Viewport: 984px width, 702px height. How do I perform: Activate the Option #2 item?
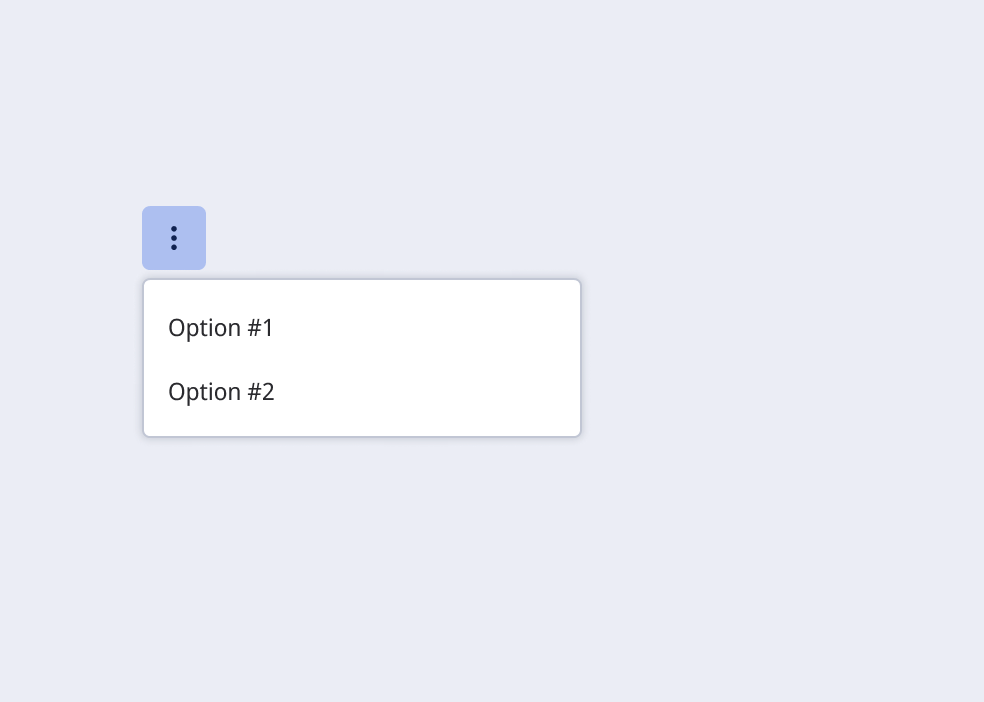[221, 392]
